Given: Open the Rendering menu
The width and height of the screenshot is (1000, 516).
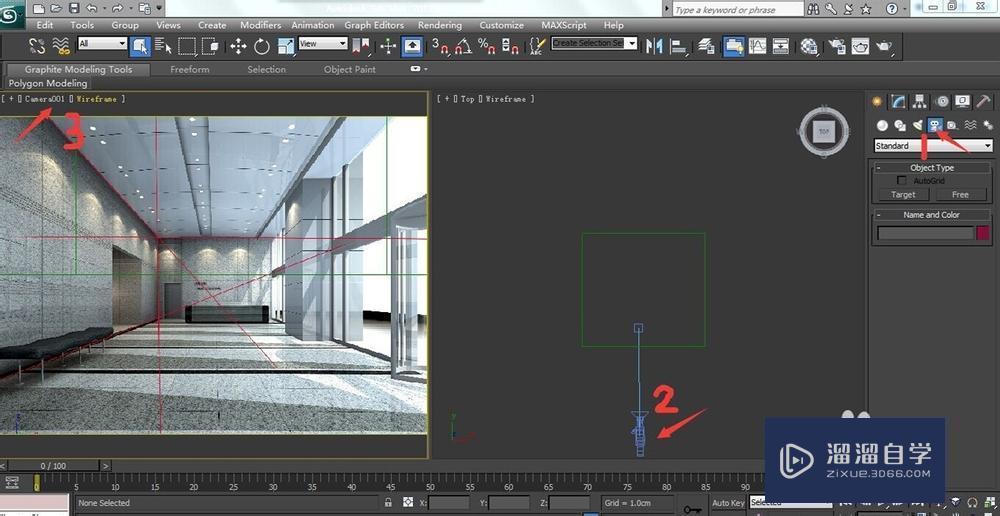Looking at the screenshot, I should coord(439,26).
